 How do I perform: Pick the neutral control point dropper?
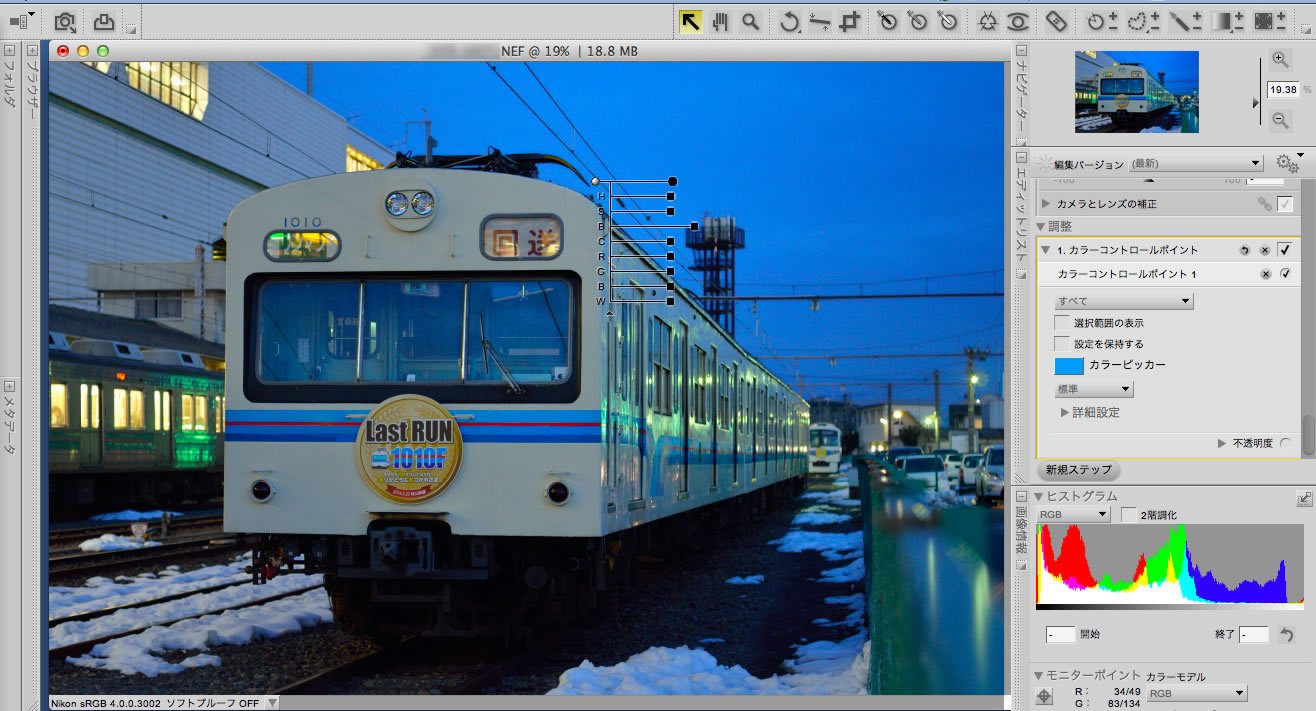pos(918,21)
